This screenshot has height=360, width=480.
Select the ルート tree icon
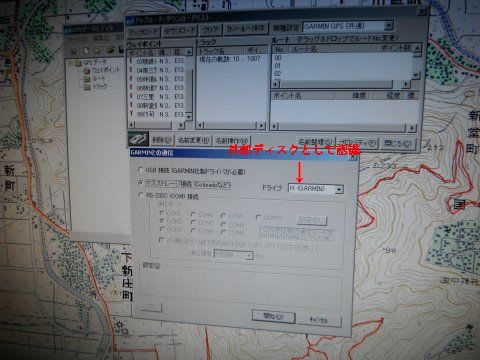point(87,79)
